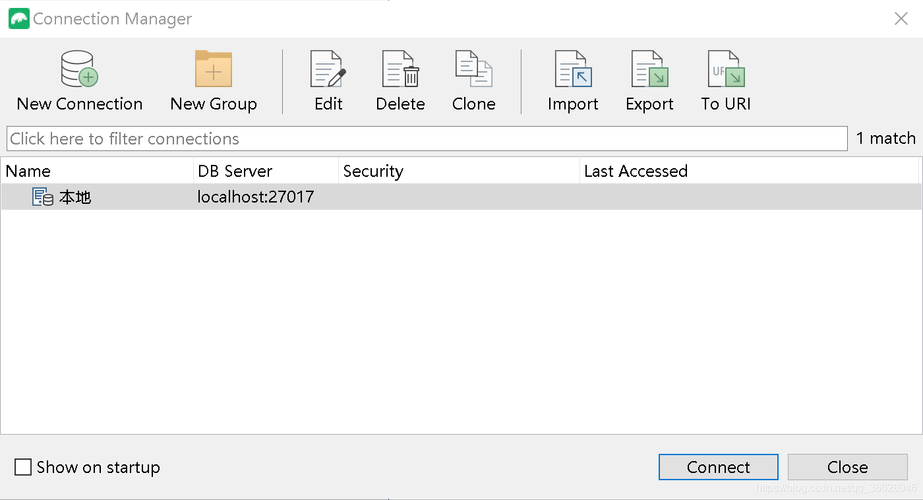The height and width of the screenshot is (500, 923).
Task: Create a New Group folder
Action: (x=213, y=71)
